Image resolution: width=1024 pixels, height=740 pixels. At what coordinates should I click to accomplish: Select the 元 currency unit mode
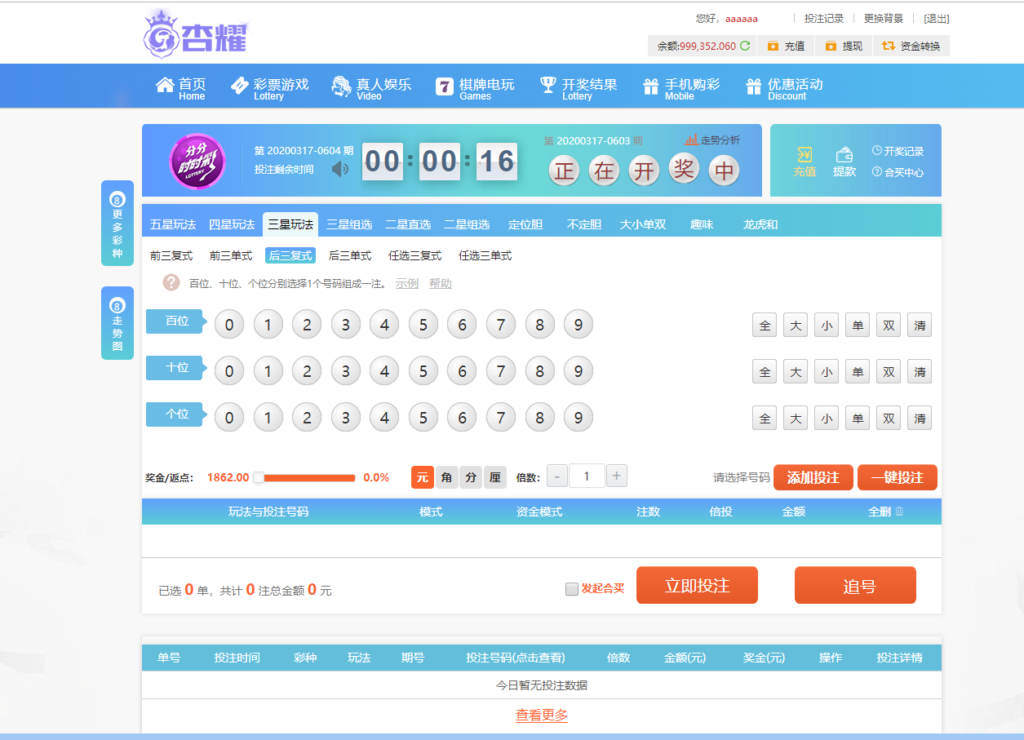coord(422,477)
